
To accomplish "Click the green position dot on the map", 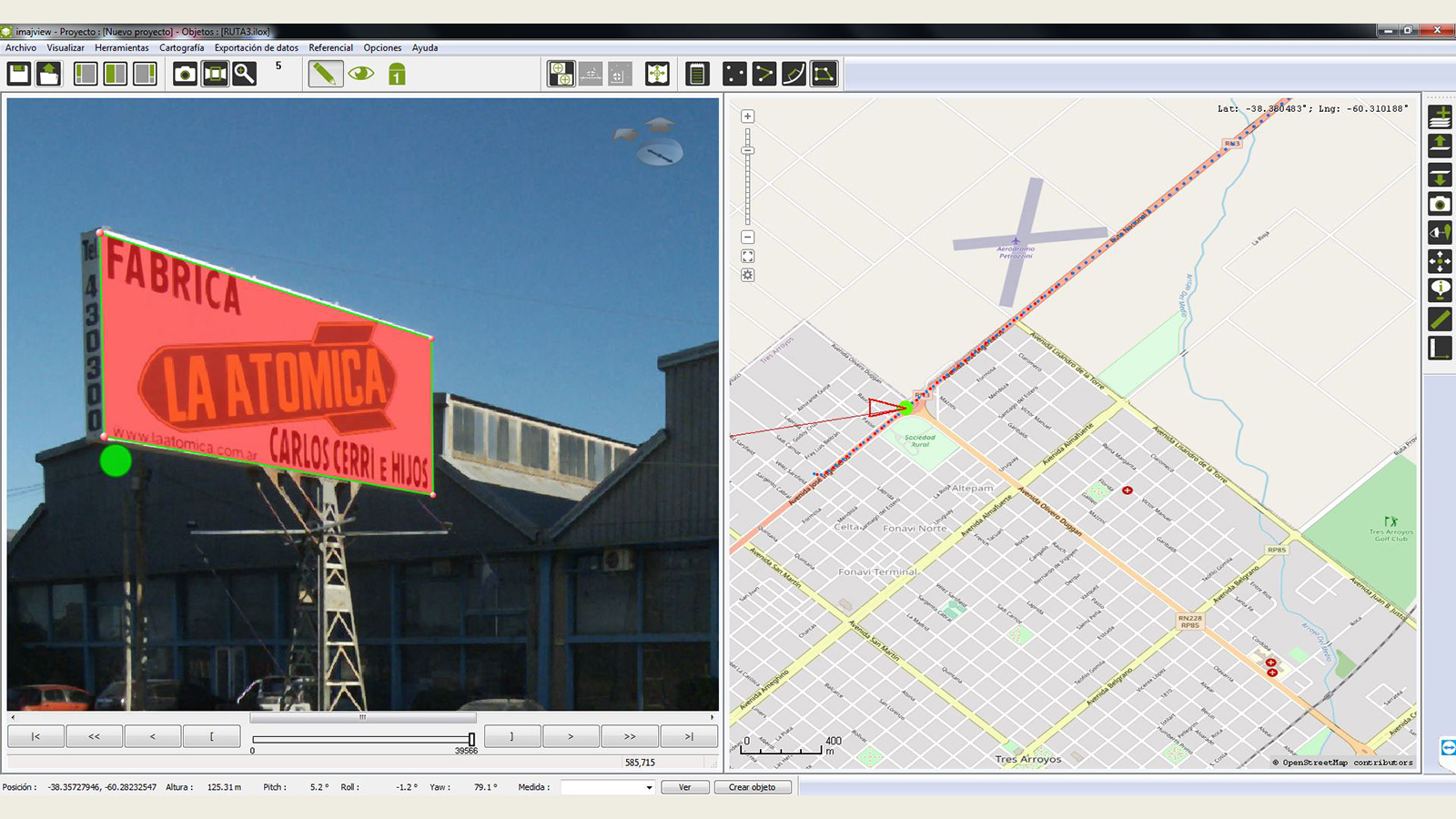I will pyautogui.click(x=905, y=408).
